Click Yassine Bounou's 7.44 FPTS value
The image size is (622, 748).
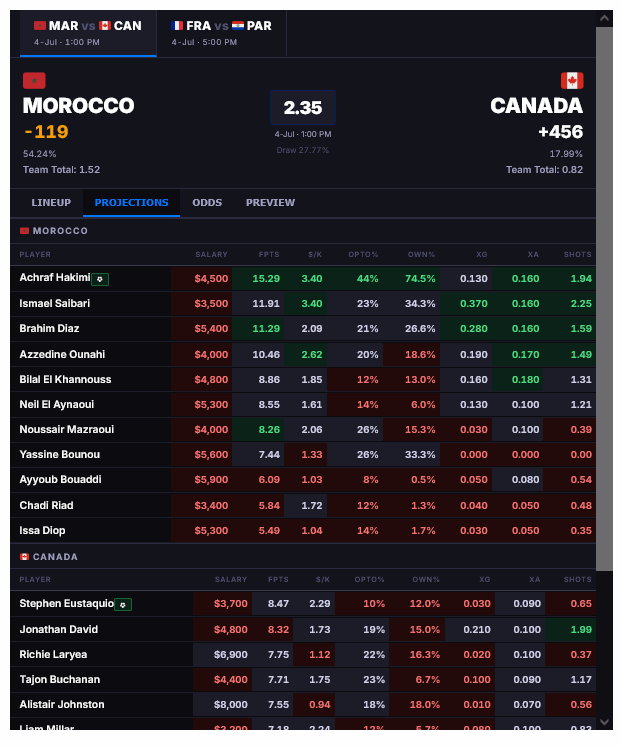(x=269, y=455)
